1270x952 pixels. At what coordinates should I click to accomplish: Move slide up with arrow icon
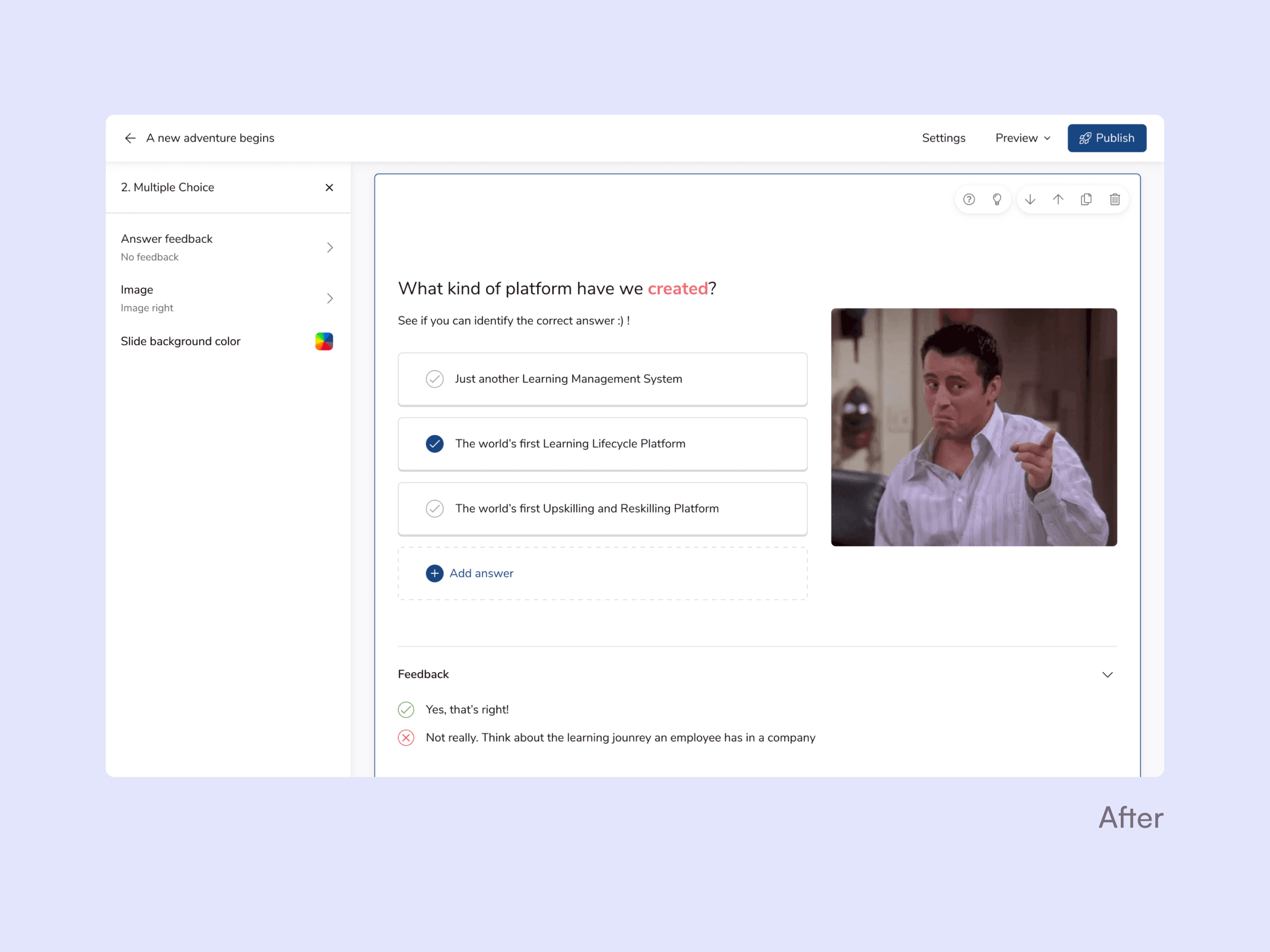pyautogui.click(x=1058, y=199)
